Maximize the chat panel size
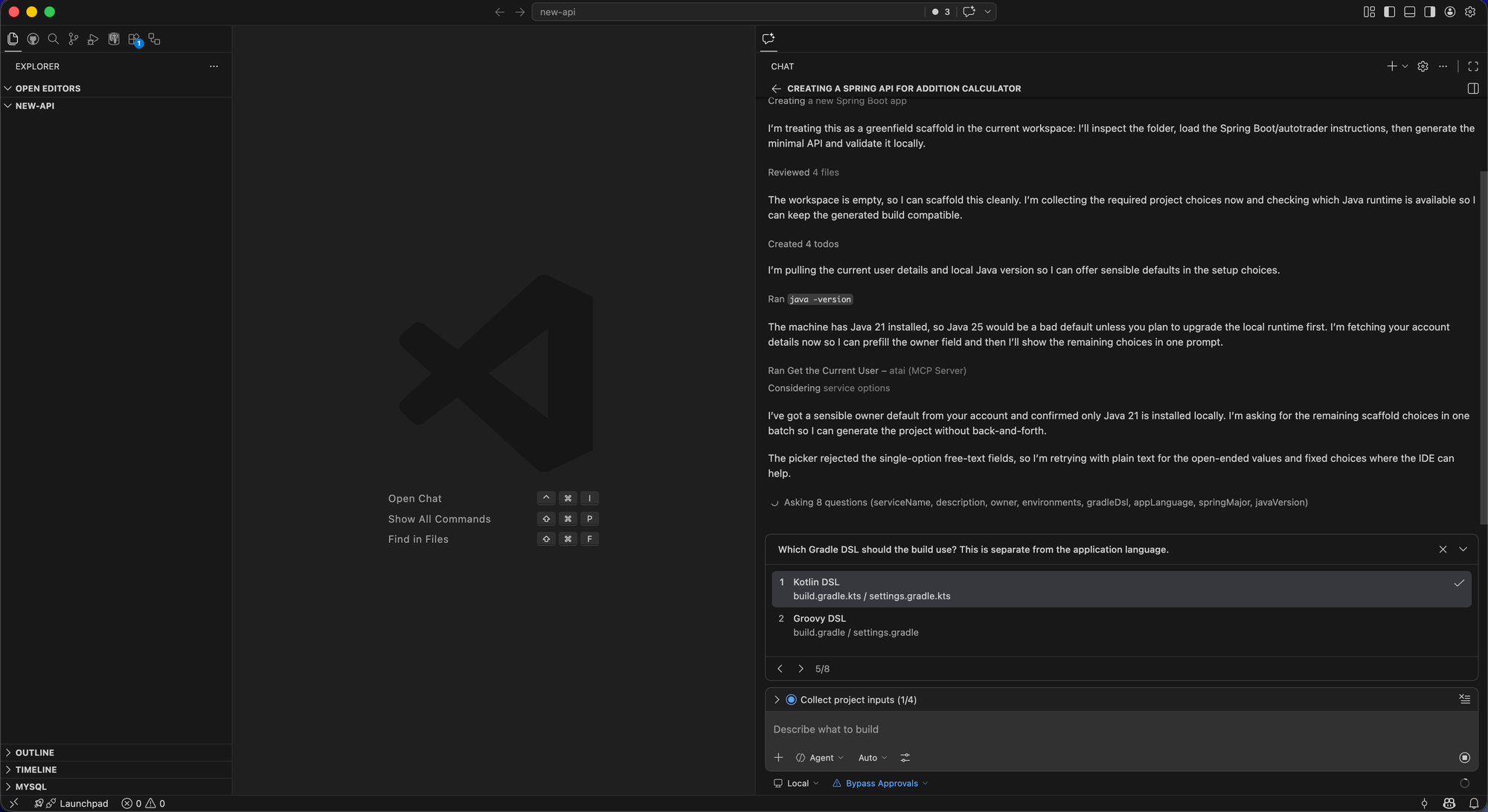Viewport: 1488px width, 812px height. pos(1472,66)
